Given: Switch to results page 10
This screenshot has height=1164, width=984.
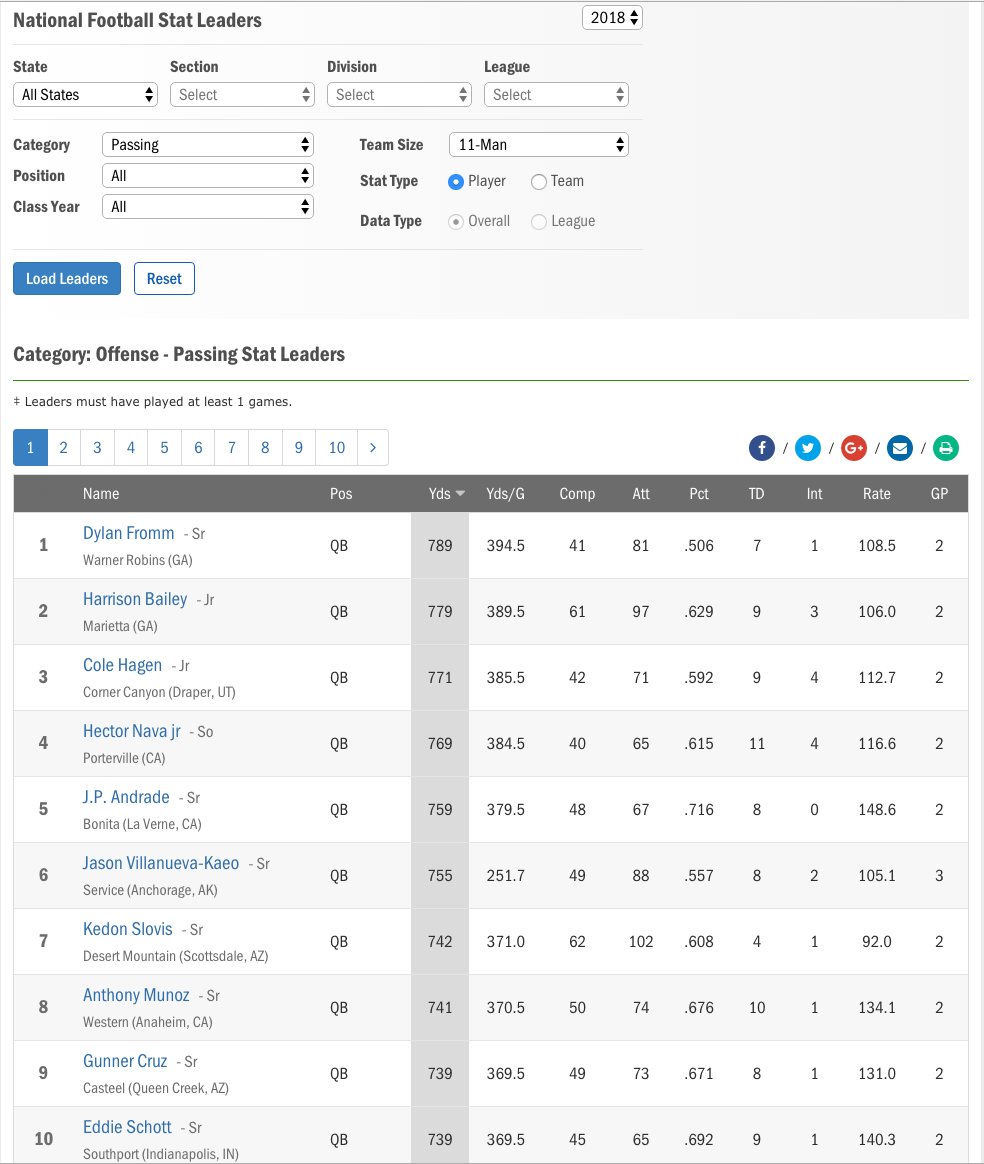Looking at the screenshot, I should pyautogui.click(x=336, y=448).
